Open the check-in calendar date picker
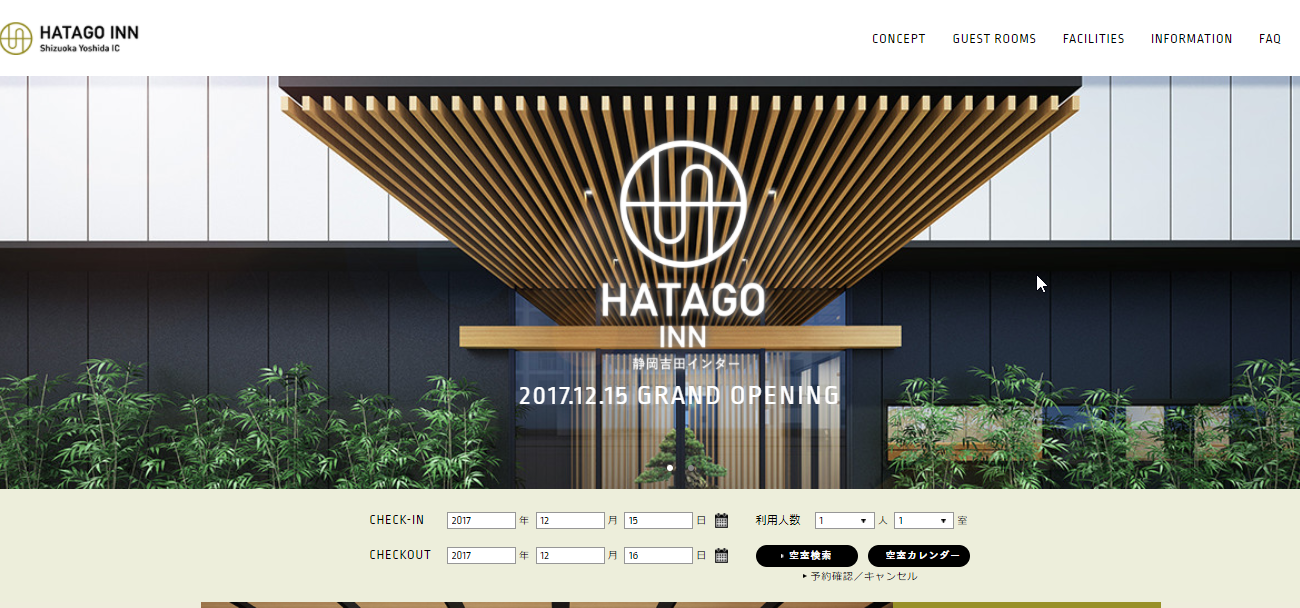The height and width of the screenshot is (608, 1300). (x=721, y=520)
